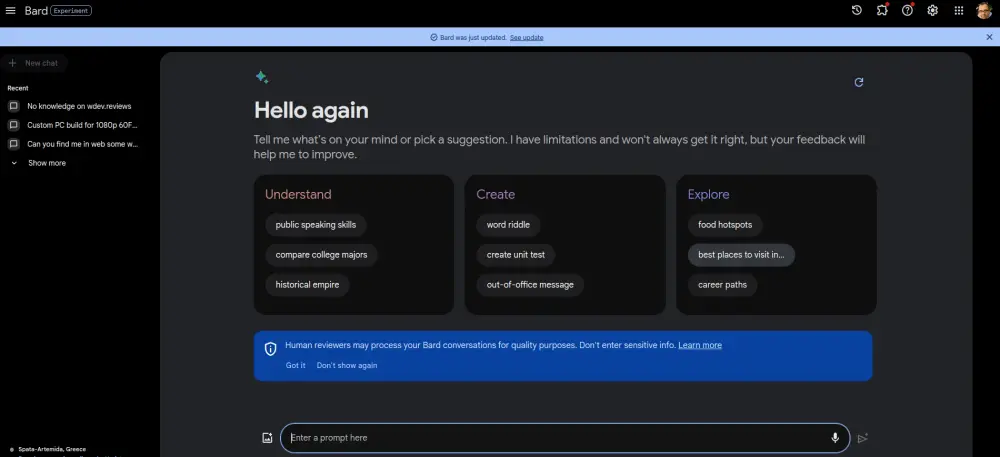Screen dimensions: 1000x457
Task: Click the Experiment badge
Action: [x=71, y=11]
